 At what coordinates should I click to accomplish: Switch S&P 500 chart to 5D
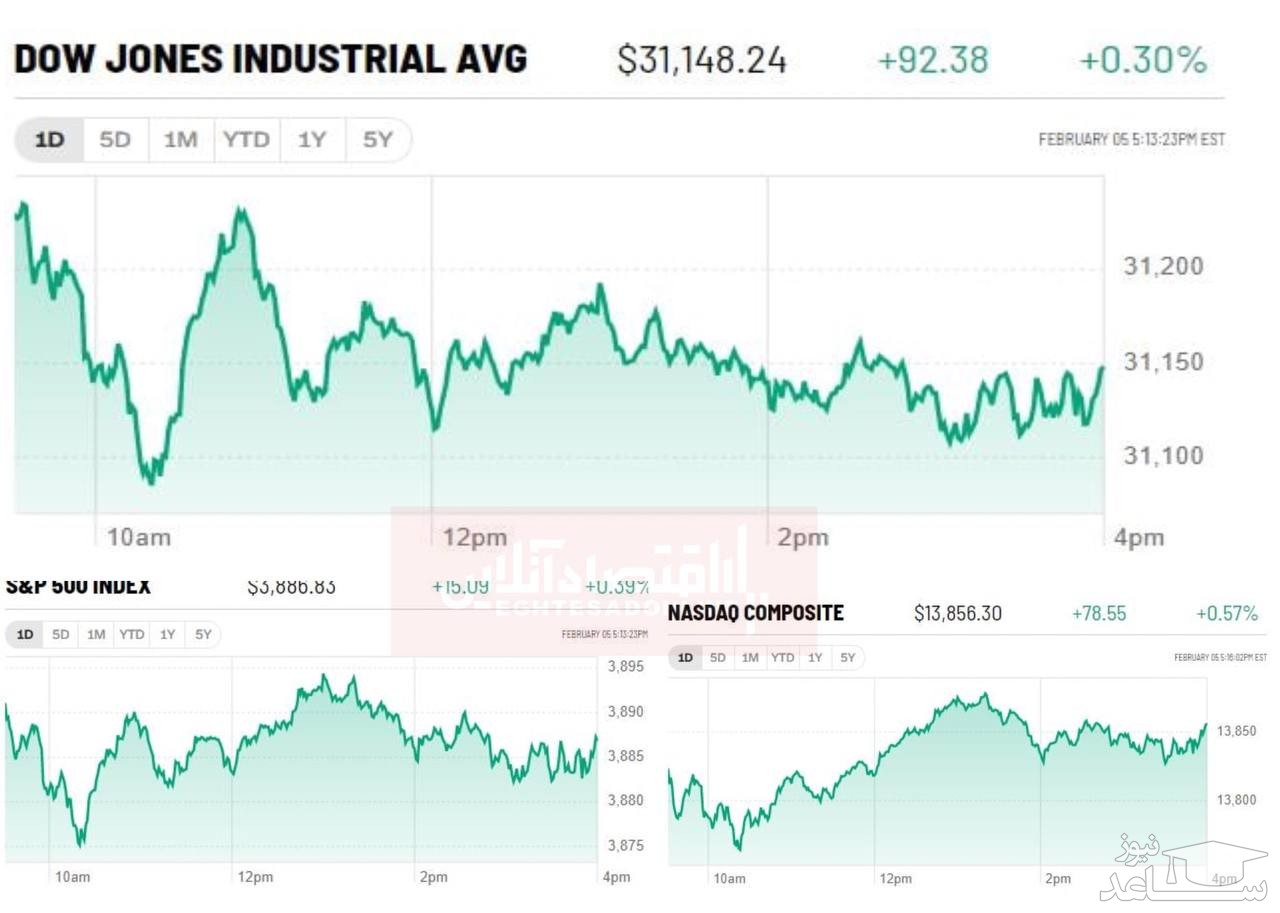61,634
